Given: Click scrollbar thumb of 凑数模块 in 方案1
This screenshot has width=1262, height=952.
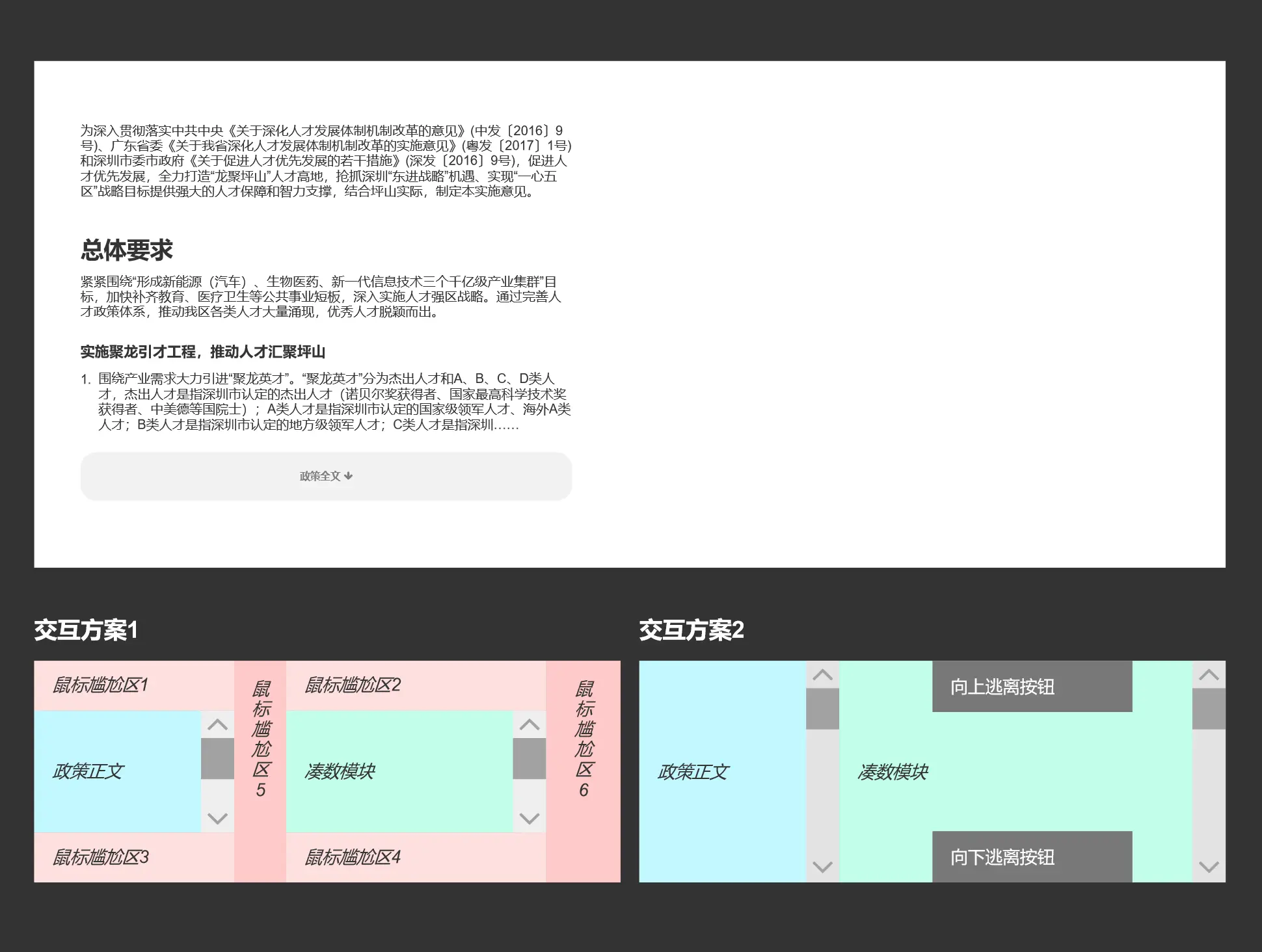Looking at the screenshot, I should click(x=529, y=758).
